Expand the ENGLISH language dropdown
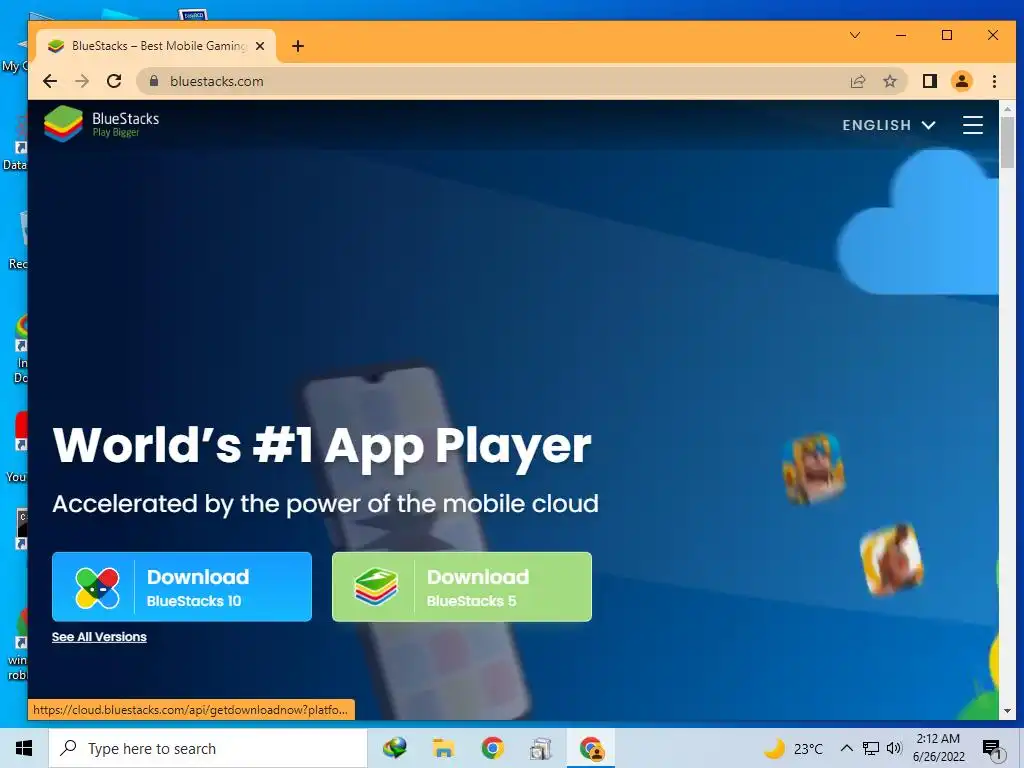The height and width of the screenshot is (768, 1024). (889, 125)
